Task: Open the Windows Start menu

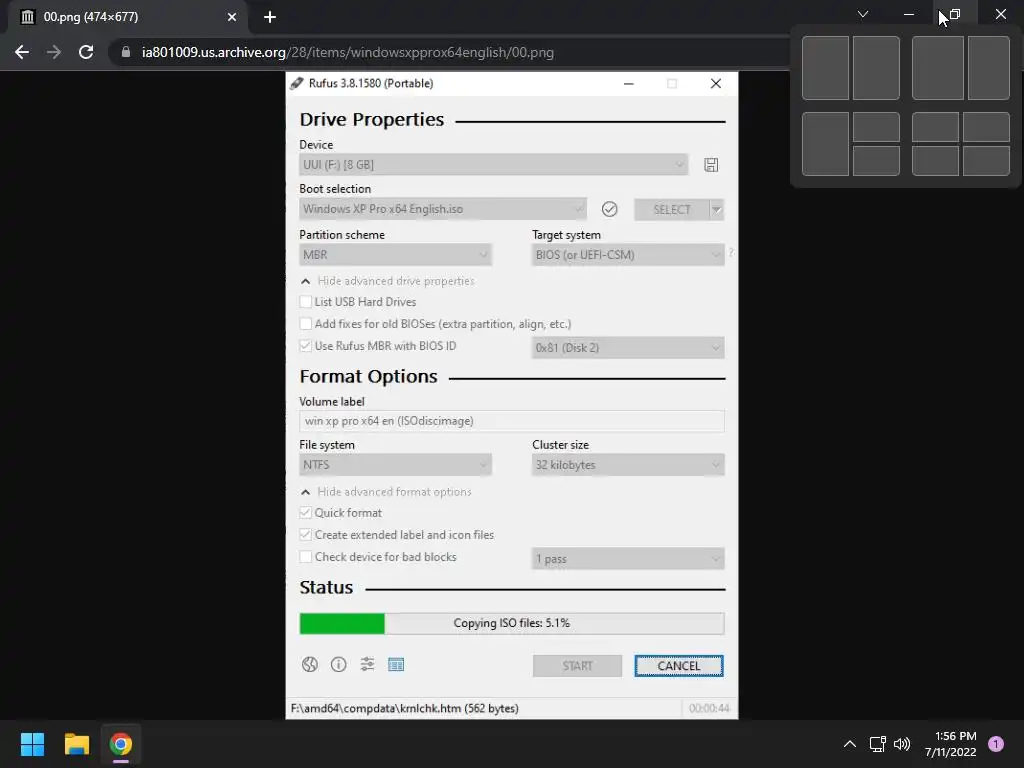Action: tap(32, 744)
